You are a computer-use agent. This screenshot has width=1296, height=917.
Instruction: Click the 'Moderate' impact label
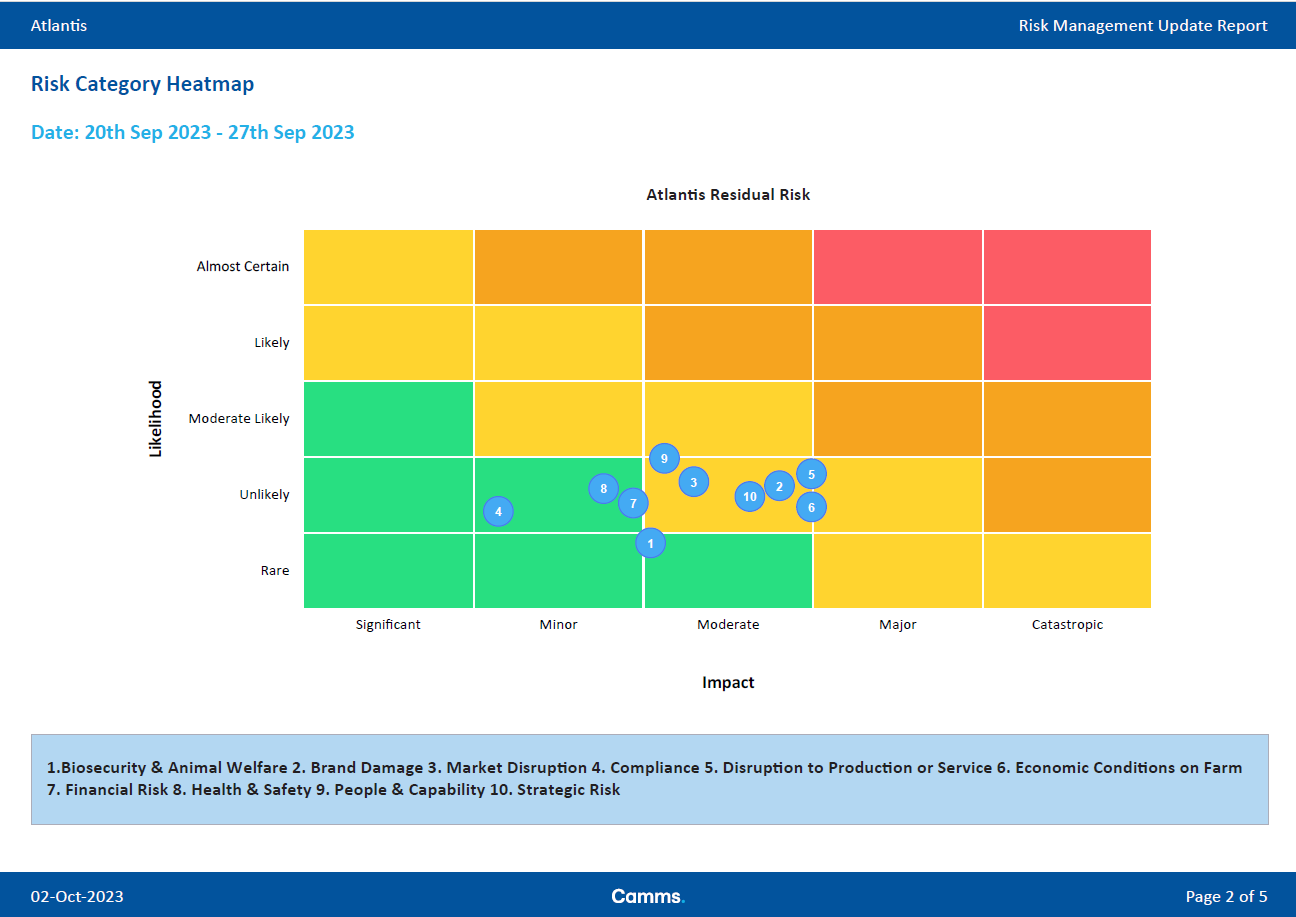point(728,624)
